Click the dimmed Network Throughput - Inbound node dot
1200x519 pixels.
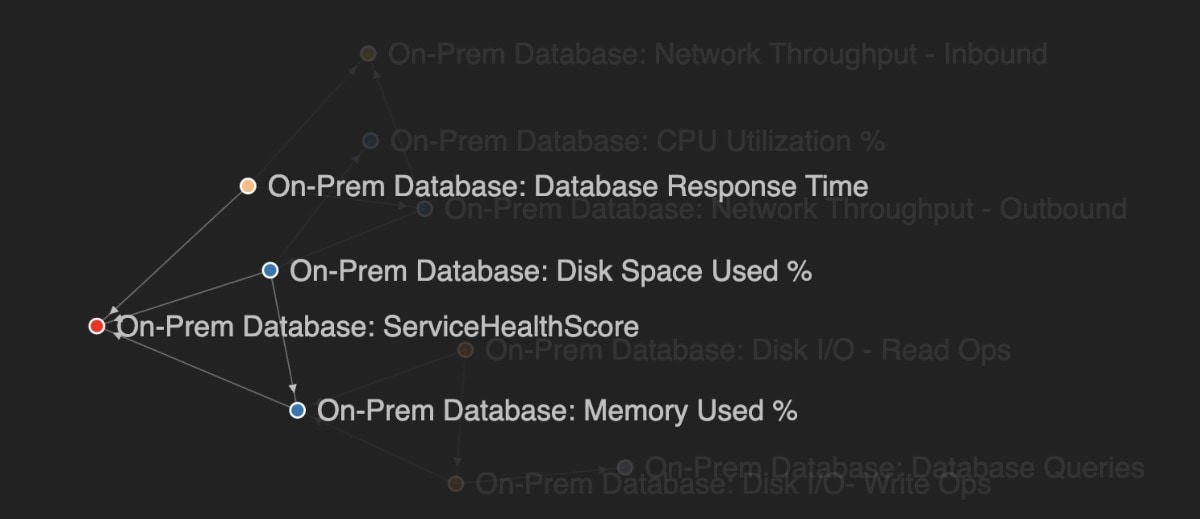coord(368,53)
